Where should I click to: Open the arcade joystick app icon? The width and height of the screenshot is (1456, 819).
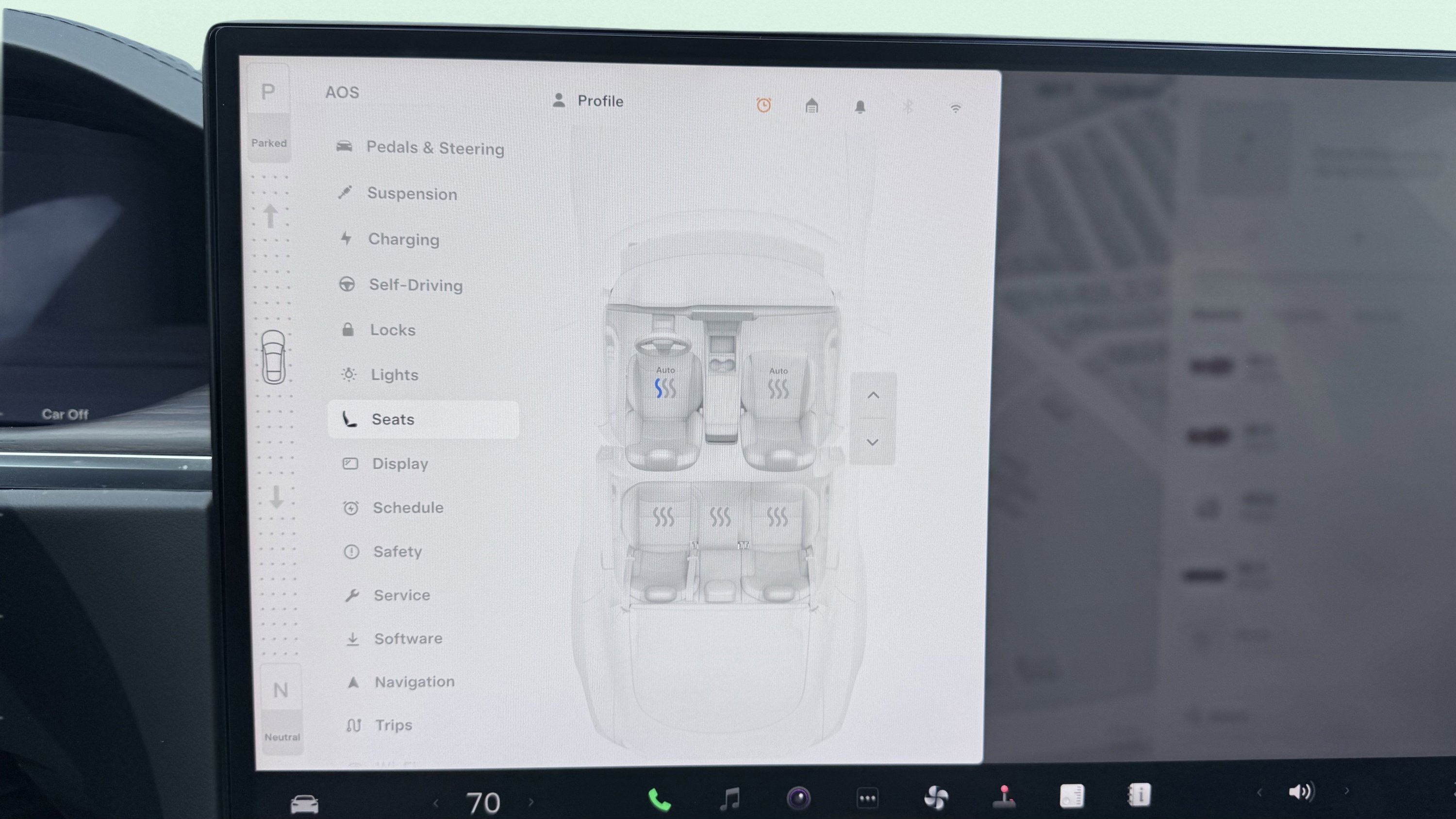(1004, 796)
